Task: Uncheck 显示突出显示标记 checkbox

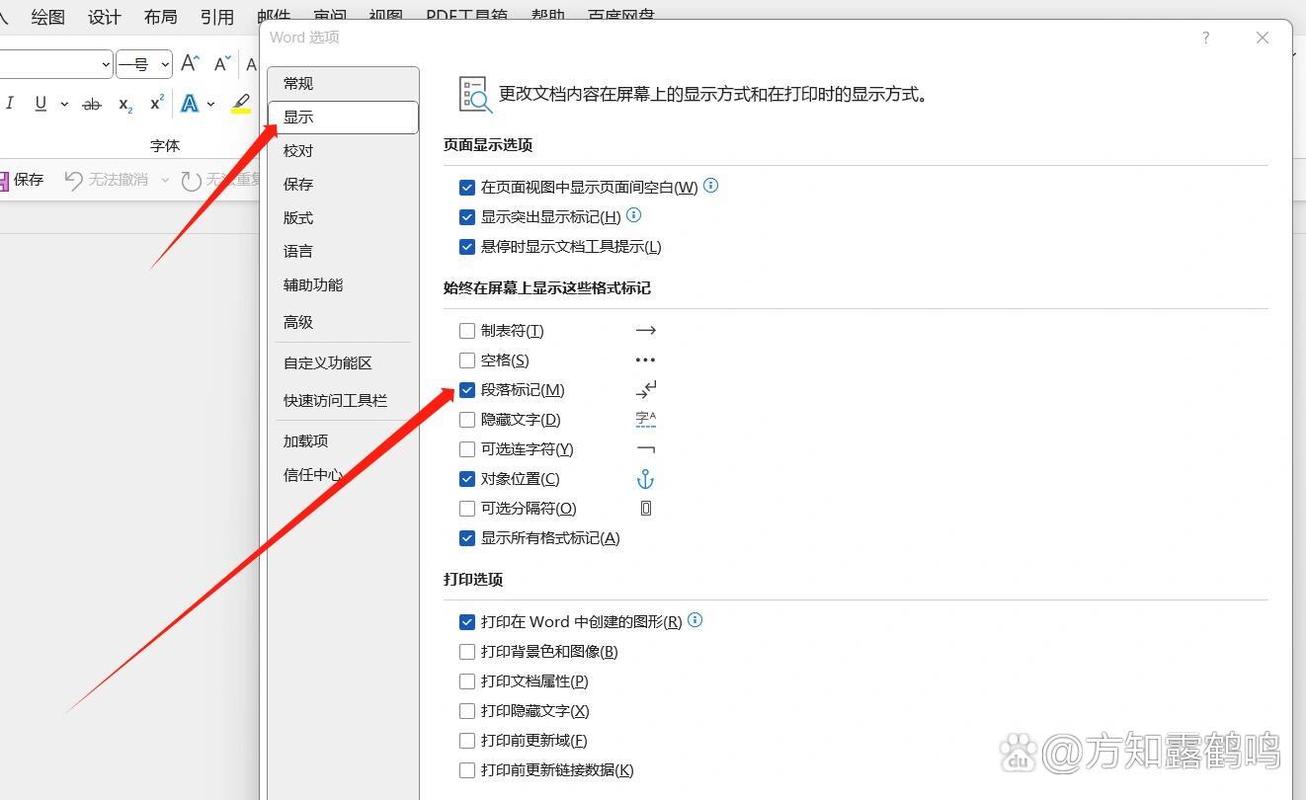Action: pos(467,217)
